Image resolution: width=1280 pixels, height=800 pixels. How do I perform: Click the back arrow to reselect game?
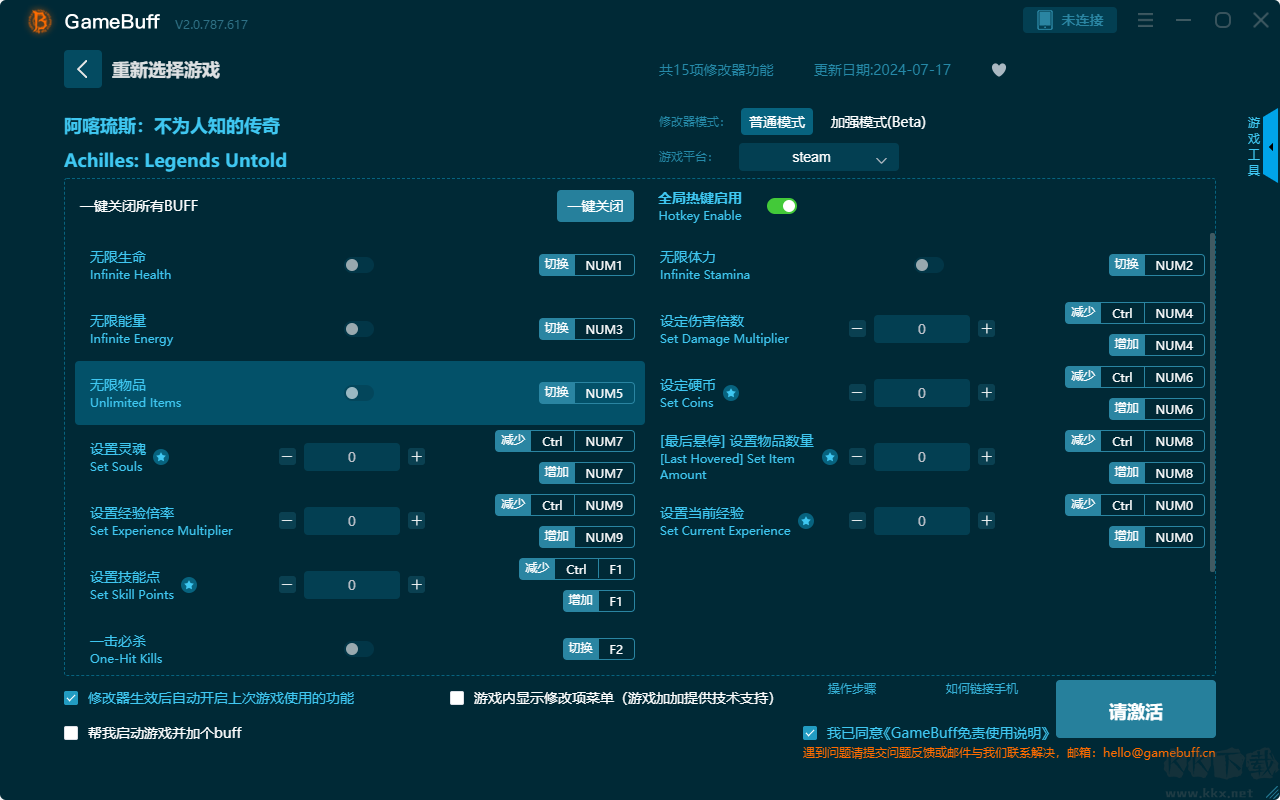83,69
